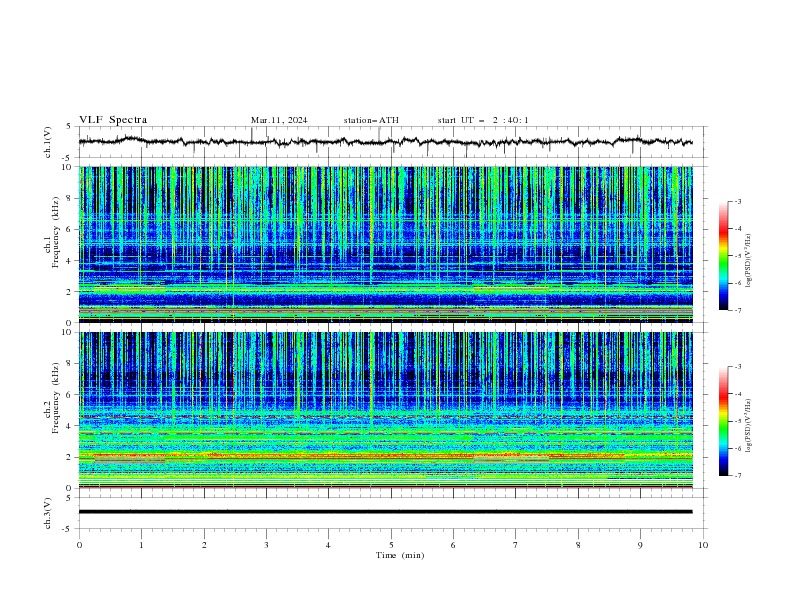Click the ch.2 color bar "-7" label

738,476
